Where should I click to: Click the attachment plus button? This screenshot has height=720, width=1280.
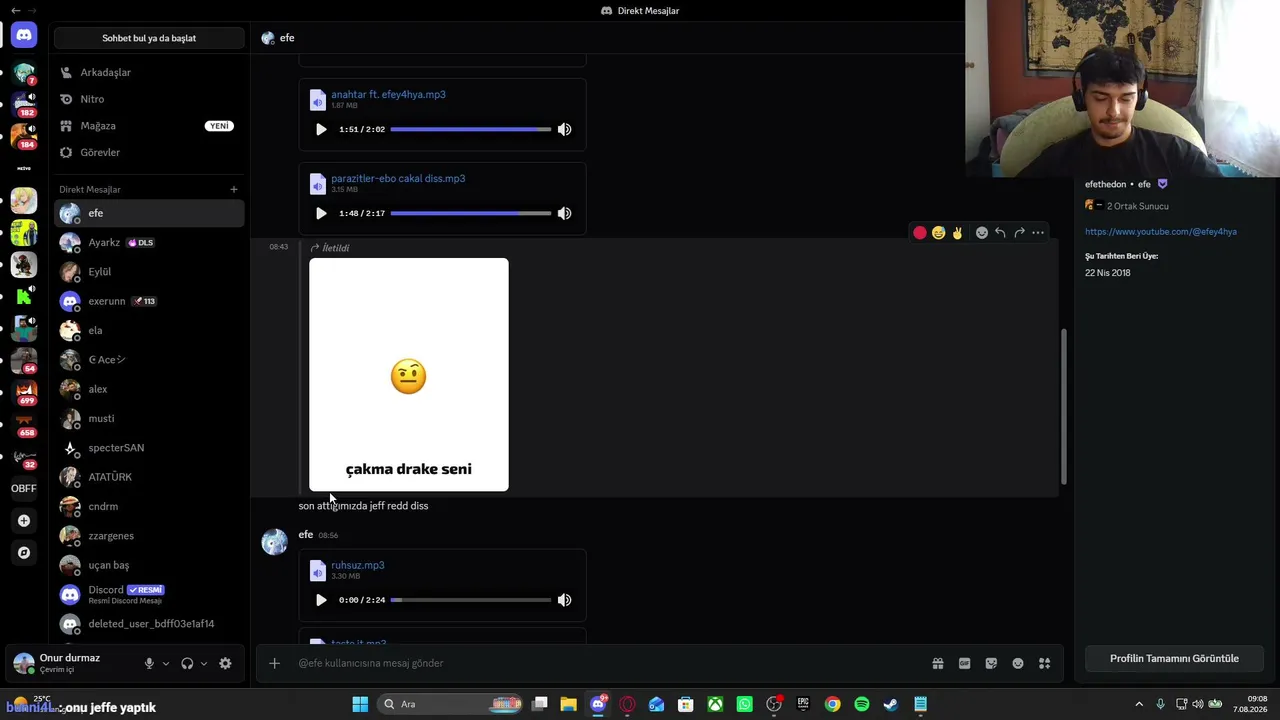click(274, 663)
